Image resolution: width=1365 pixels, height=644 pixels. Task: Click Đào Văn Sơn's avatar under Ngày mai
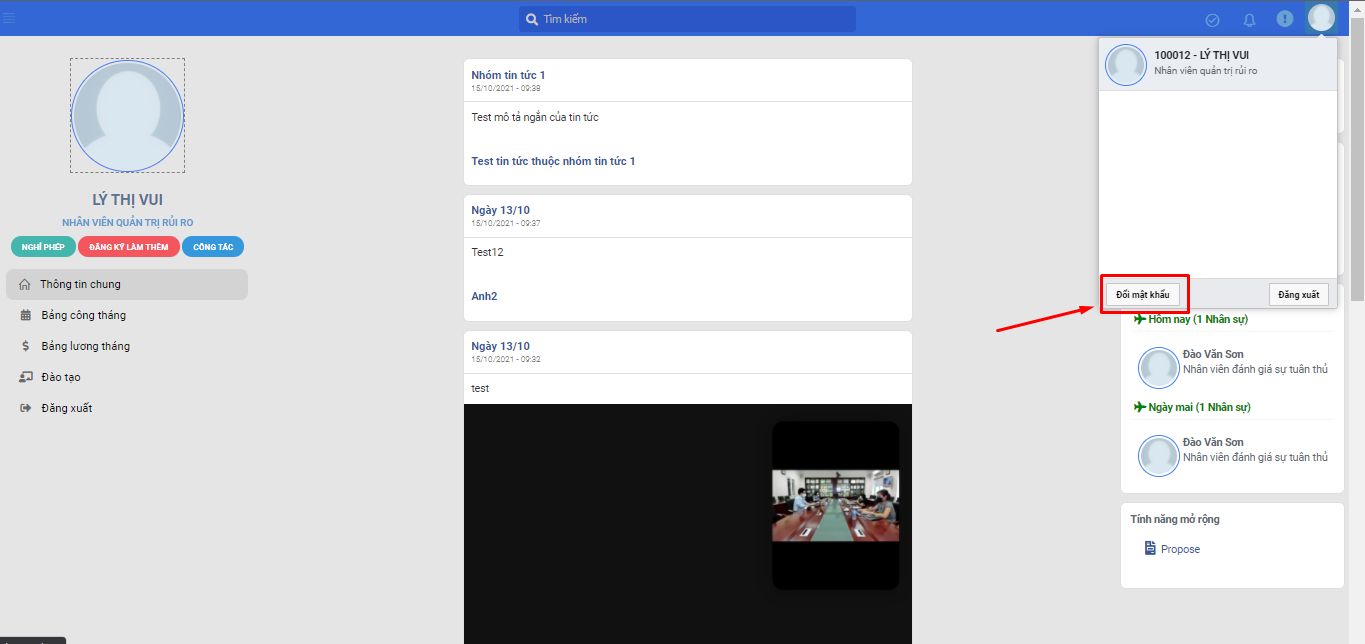(x=1159, y=456)
